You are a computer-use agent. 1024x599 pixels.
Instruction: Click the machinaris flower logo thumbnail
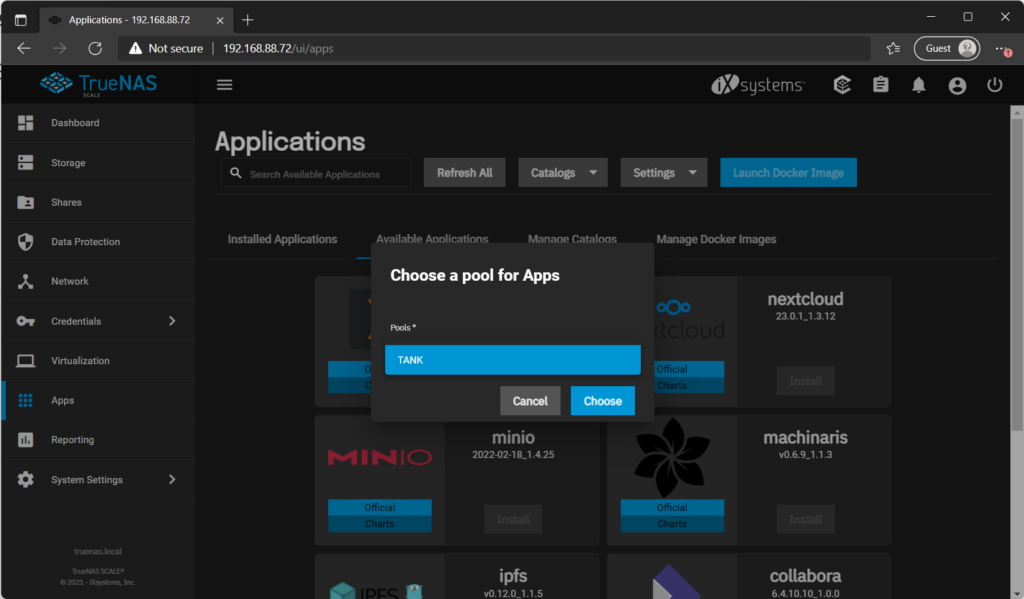[x=672, y=457]
